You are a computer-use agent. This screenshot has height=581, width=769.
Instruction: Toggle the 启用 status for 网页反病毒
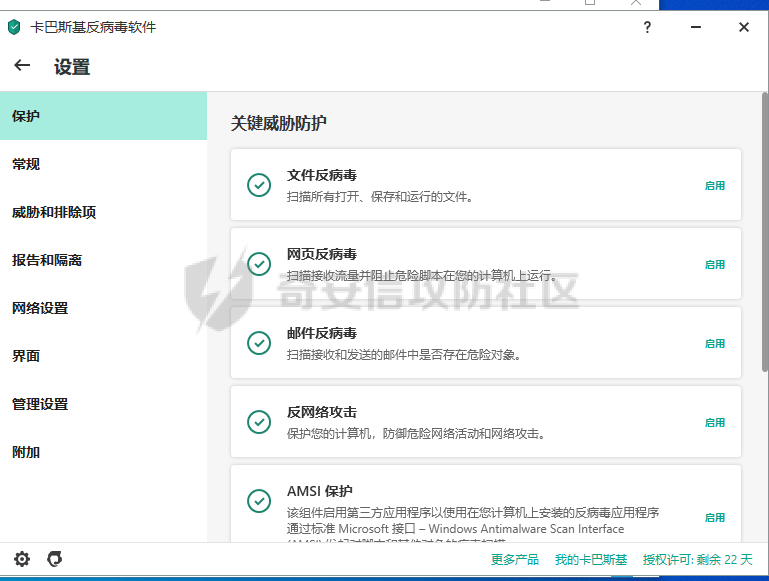click(714, 264)
